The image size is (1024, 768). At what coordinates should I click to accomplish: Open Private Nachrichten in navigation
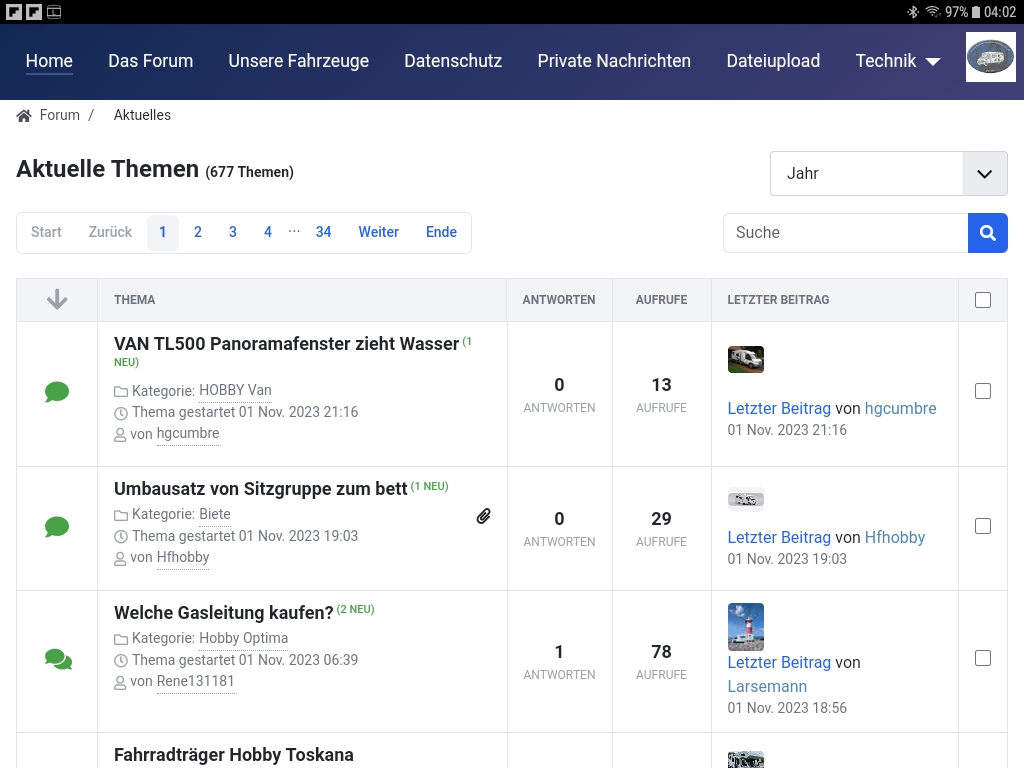[614, 61]
